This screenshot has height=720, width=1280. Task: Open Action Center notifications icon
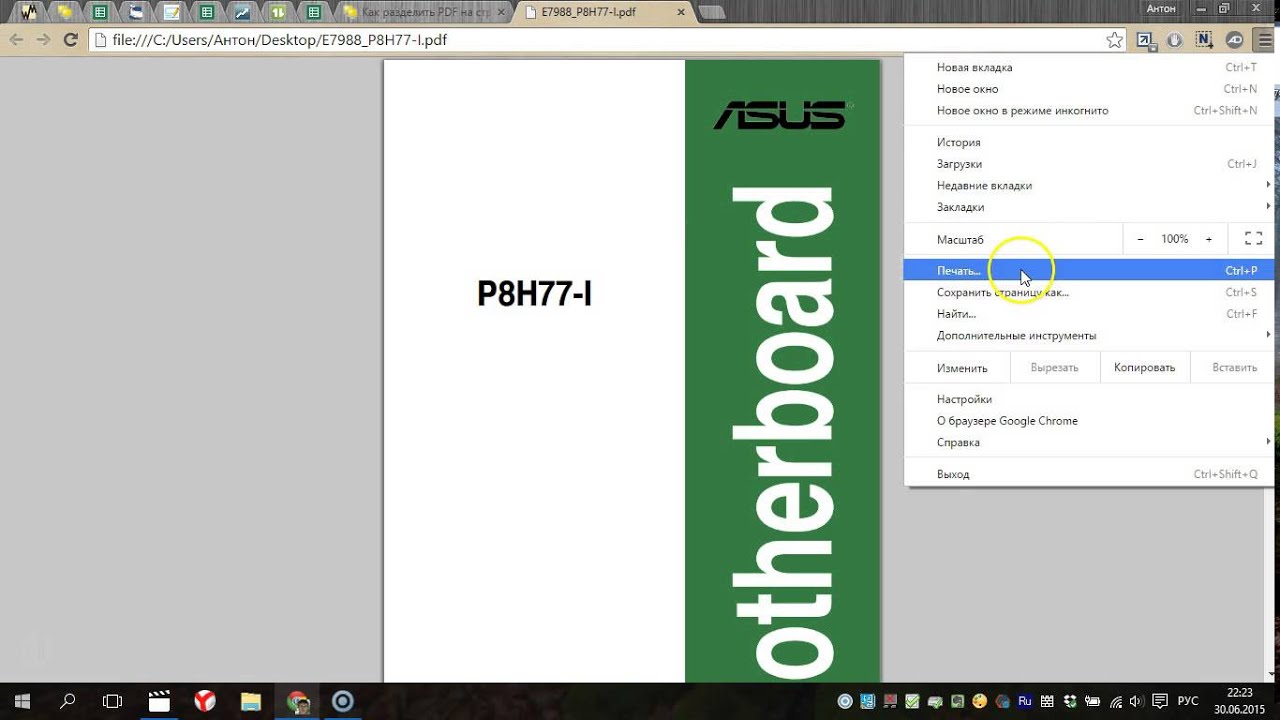pos(1160,701)
